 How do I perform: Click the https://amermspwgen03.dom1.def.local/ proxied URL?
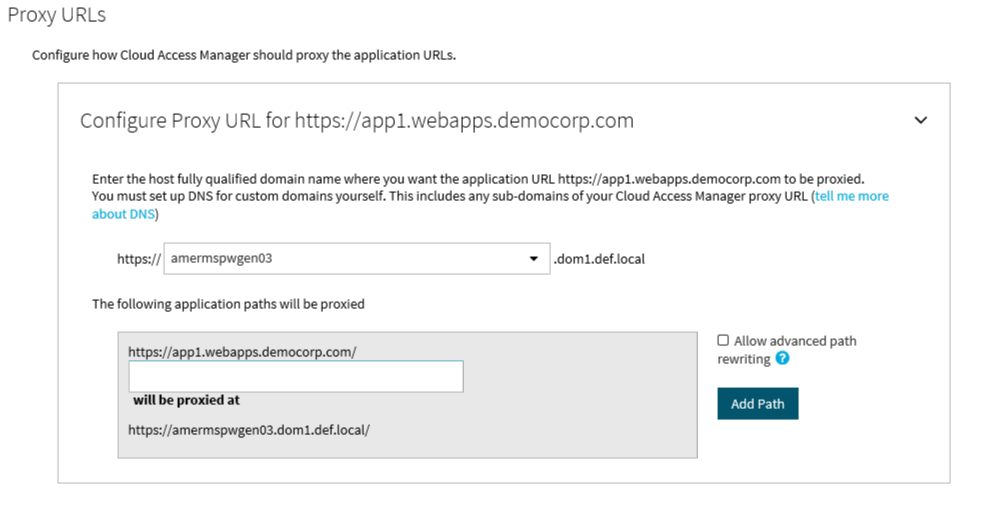(248, 430)
